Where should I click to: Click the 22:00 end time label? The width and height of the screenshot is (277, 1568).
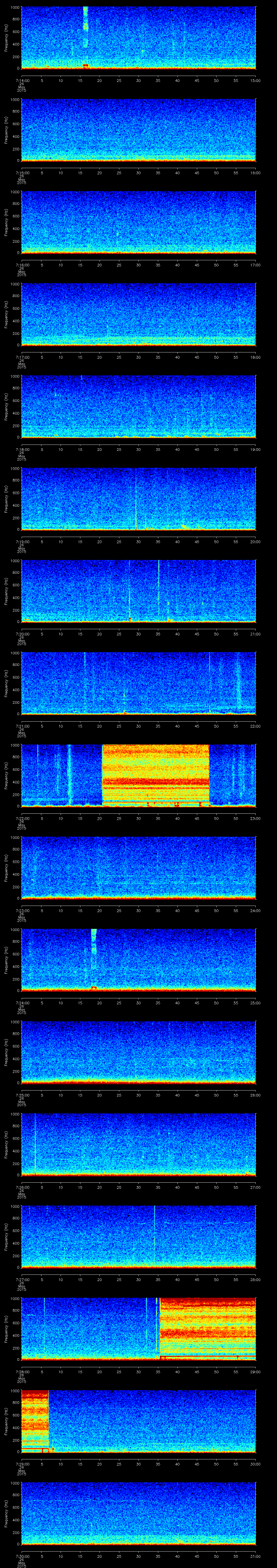[x=256, y=726]
